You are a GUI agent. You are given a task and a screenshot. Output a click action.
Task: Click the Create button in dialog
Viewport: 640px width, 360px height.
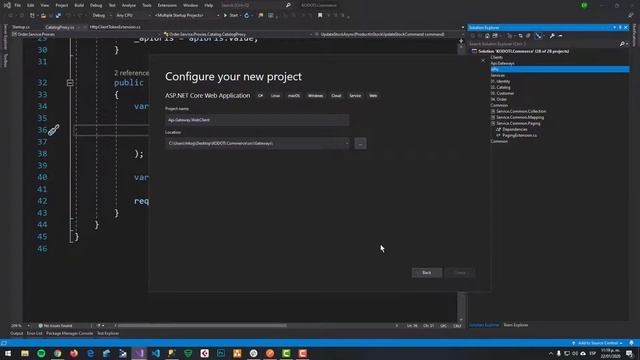point(460,273)
